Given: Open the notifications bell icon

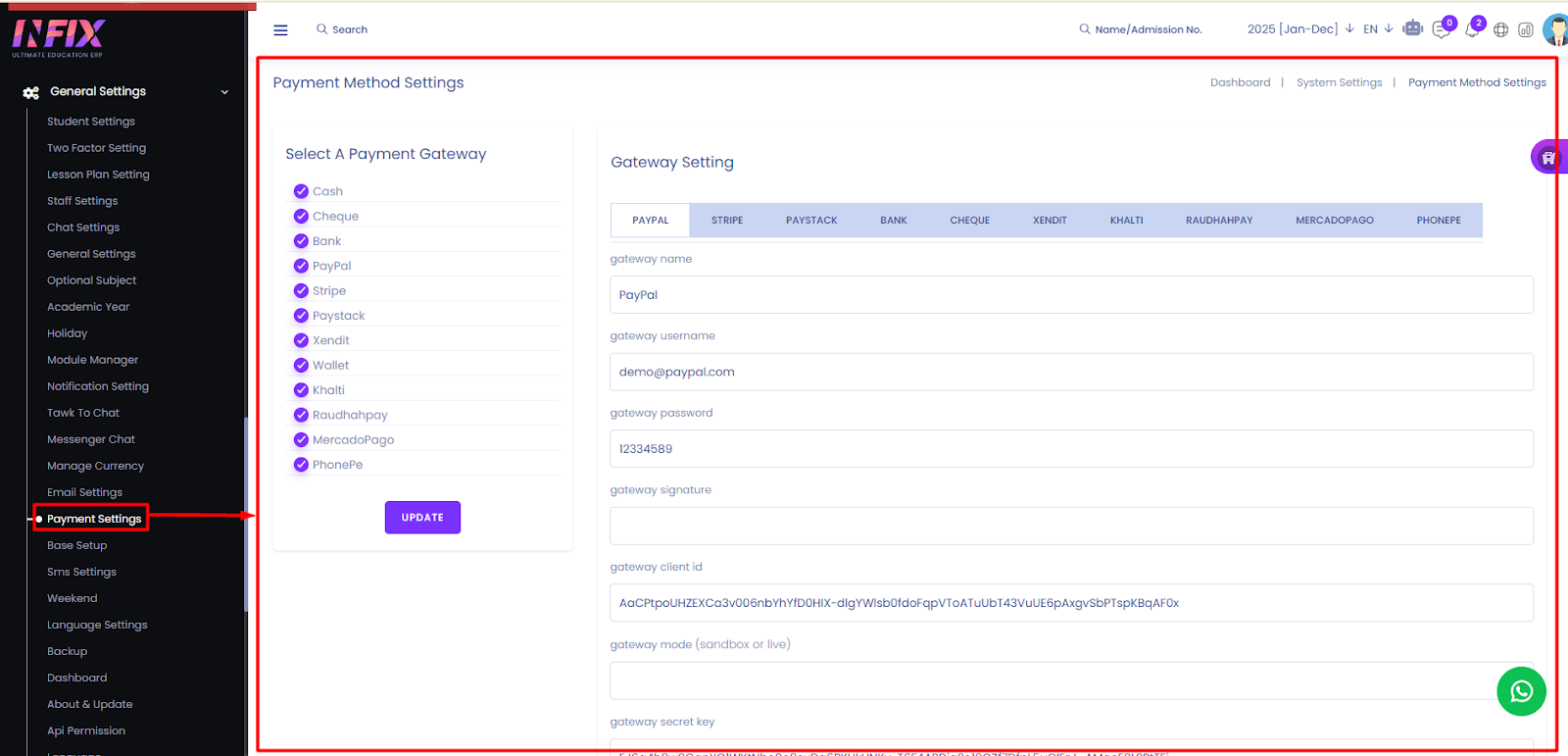Looking at the screenshot, I should click(1472, 29).
